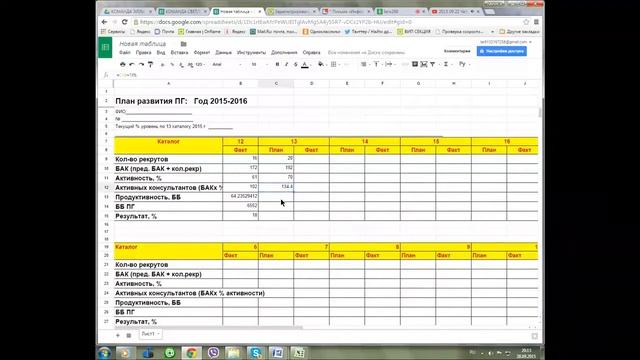The width and height of the screenshot is (640, 360).
Task: Switch to the active Новая таблица tab
Action: 237,11
